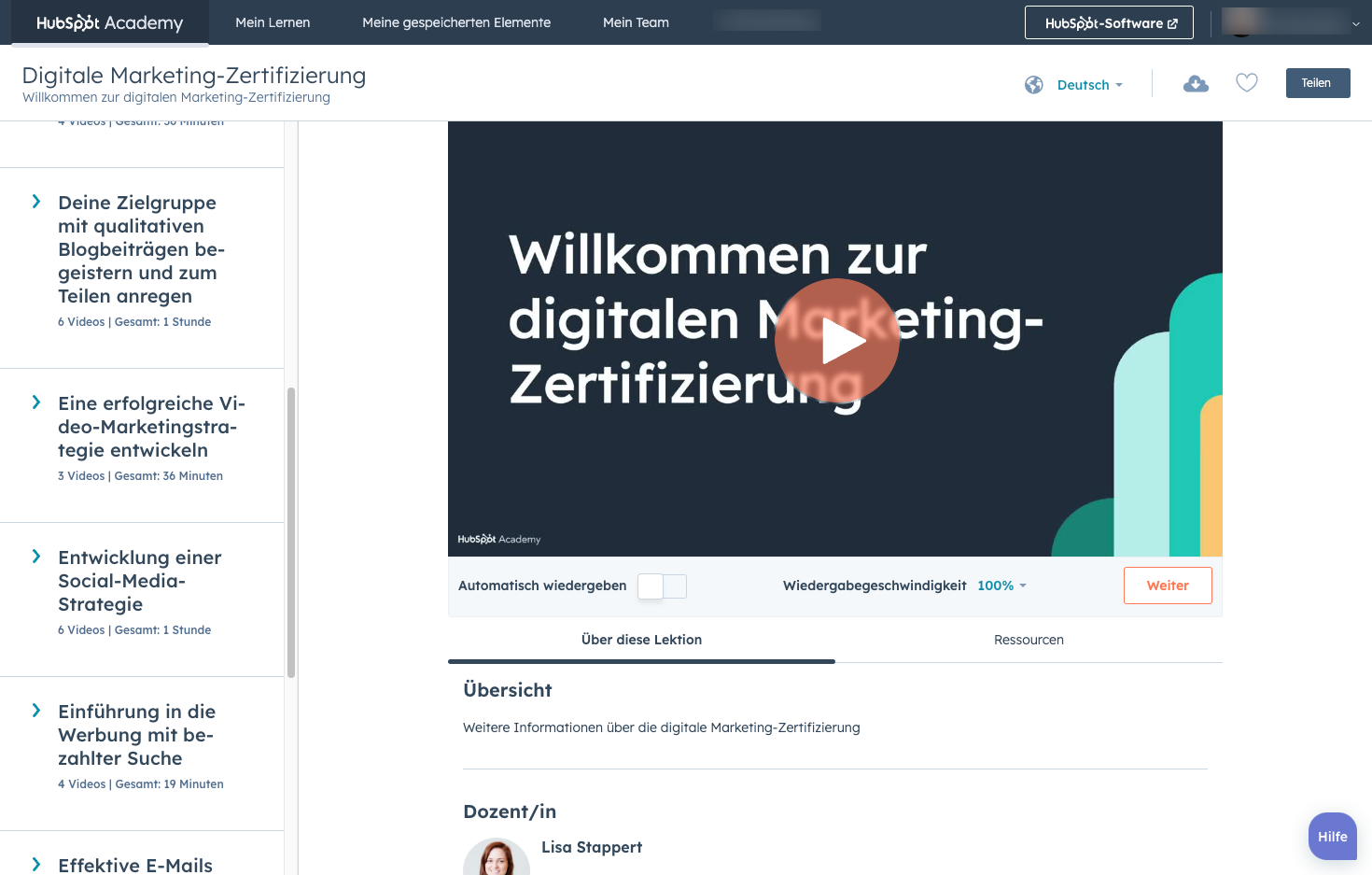Screen dimensions: 1372x875
Task: Open Meine gespeicherten Elemente
Action: (x=456, y=22)
